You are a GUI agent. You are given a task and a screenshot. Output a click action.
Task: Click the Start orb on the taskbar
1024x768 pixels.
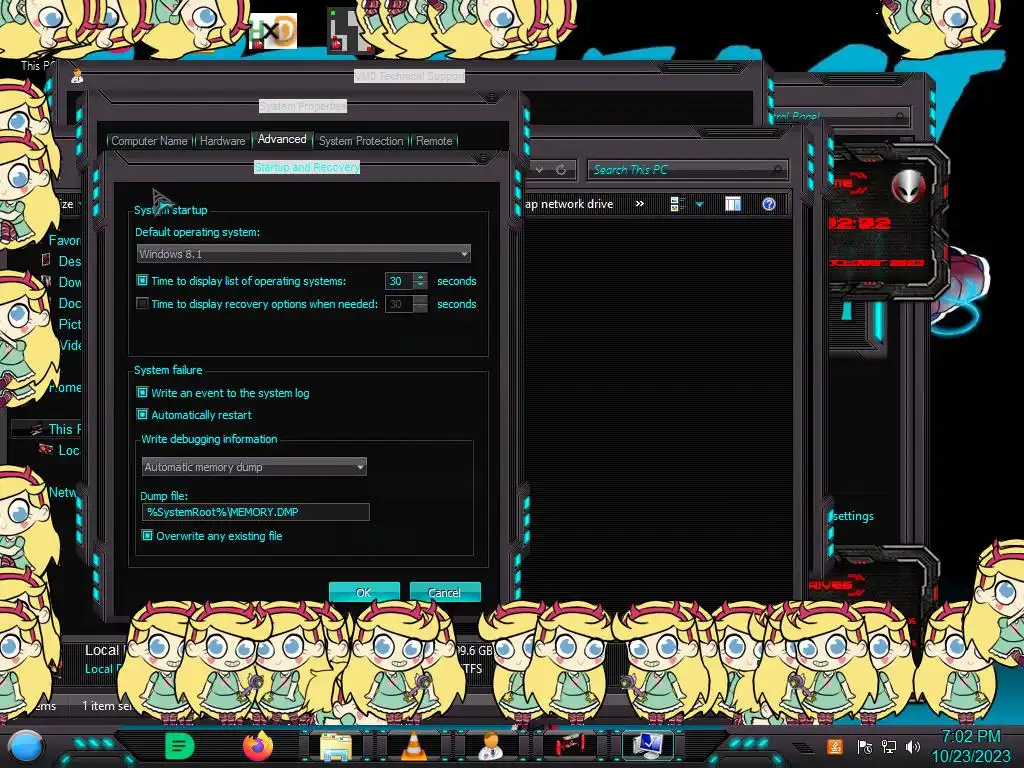tap(25, 746)
